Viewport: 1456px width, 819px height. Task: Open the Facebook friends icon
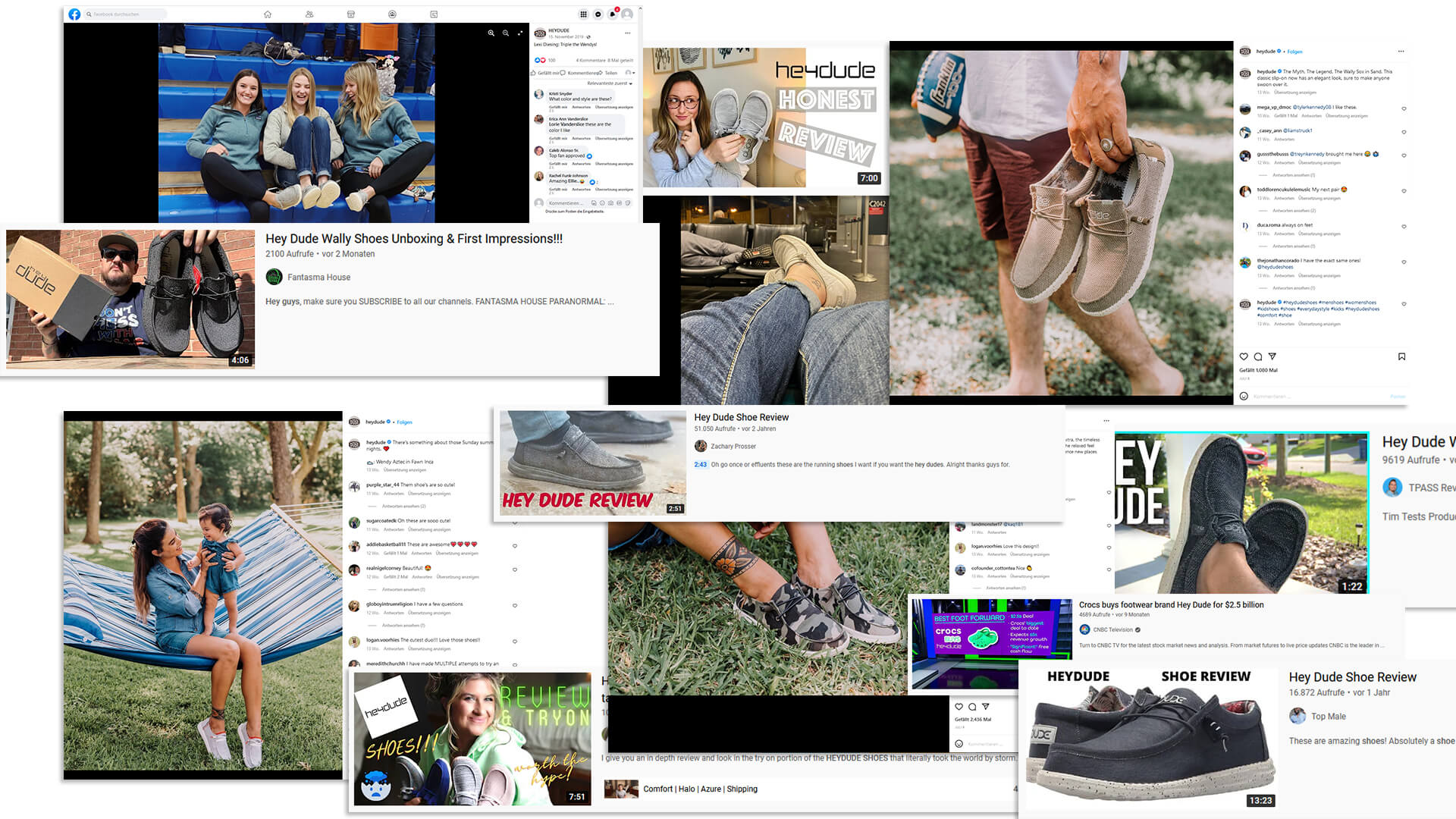[309, 14]
